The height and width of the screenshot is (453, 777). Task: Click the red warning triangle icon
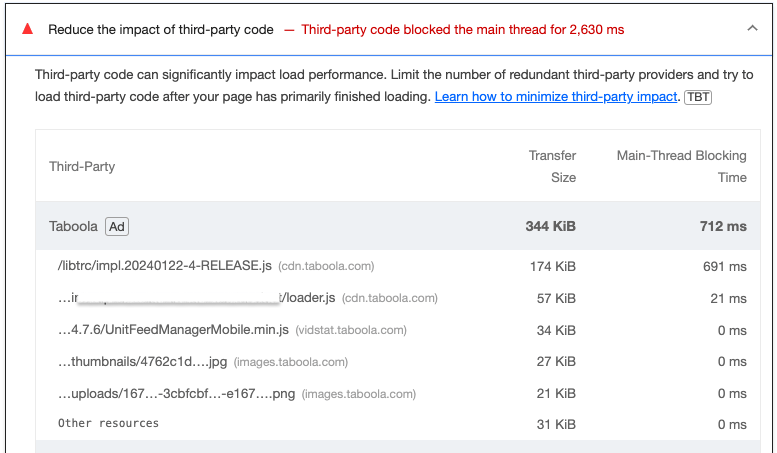[x=28, y=29]
